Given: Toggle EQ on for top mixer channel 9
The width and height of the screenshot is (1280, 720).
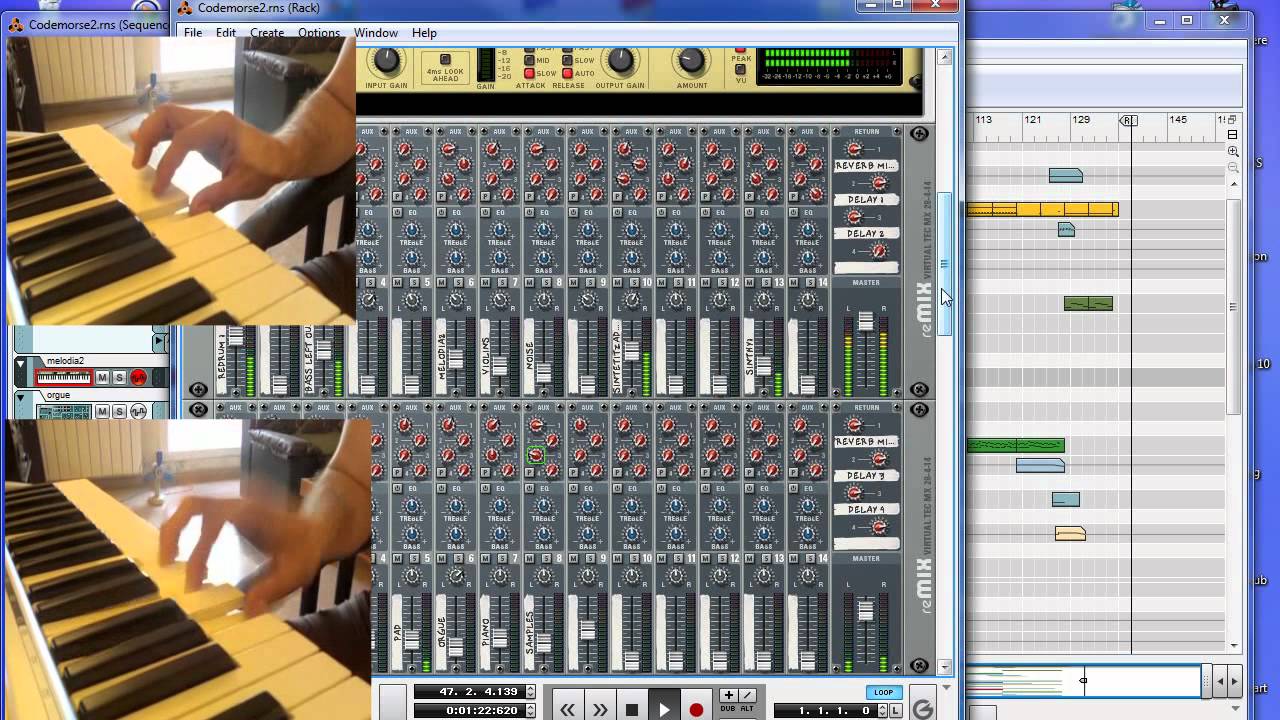Looking at the screenshot, I should point(574,213).
